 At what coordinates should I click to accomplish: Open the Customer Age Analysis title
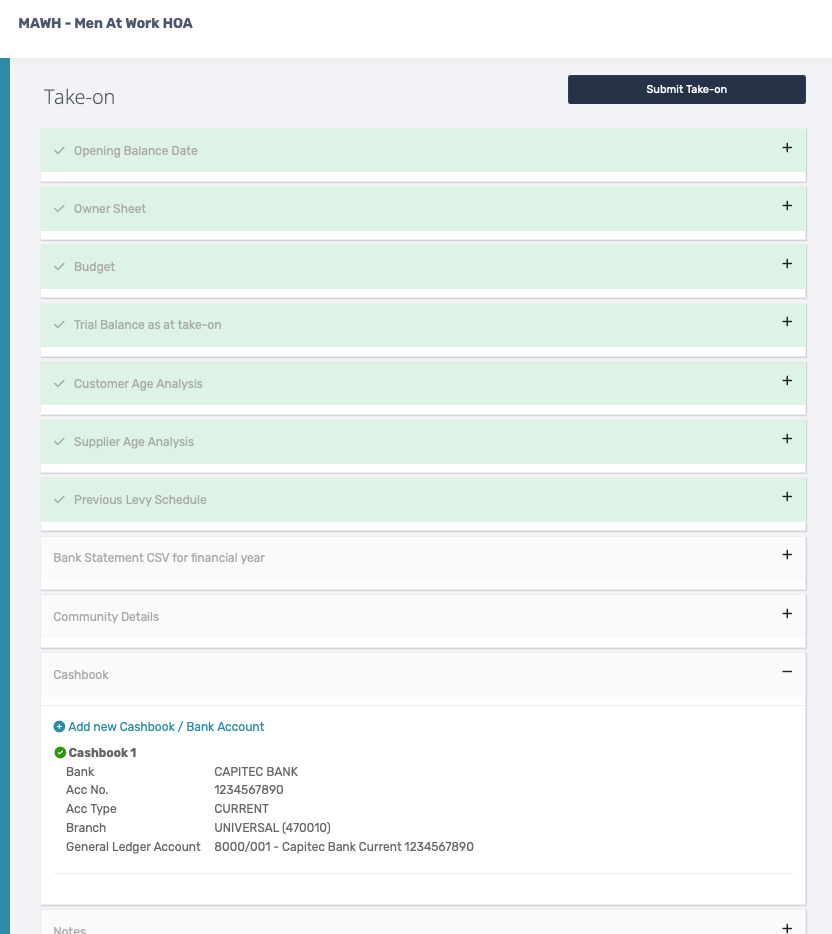point(138,384)
